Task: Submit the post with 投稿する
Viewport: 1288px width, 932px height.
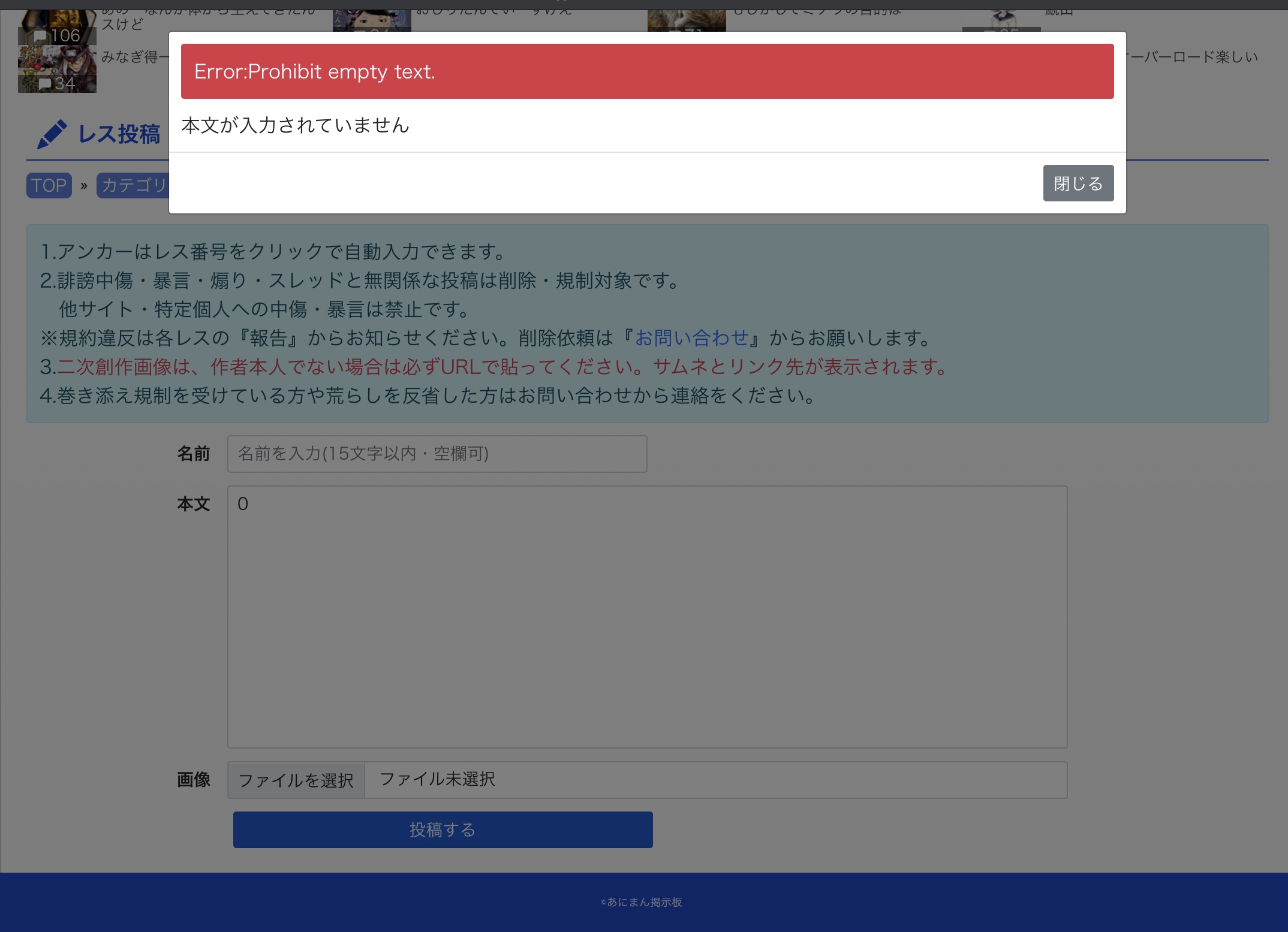Action: [x=443, y=830]
